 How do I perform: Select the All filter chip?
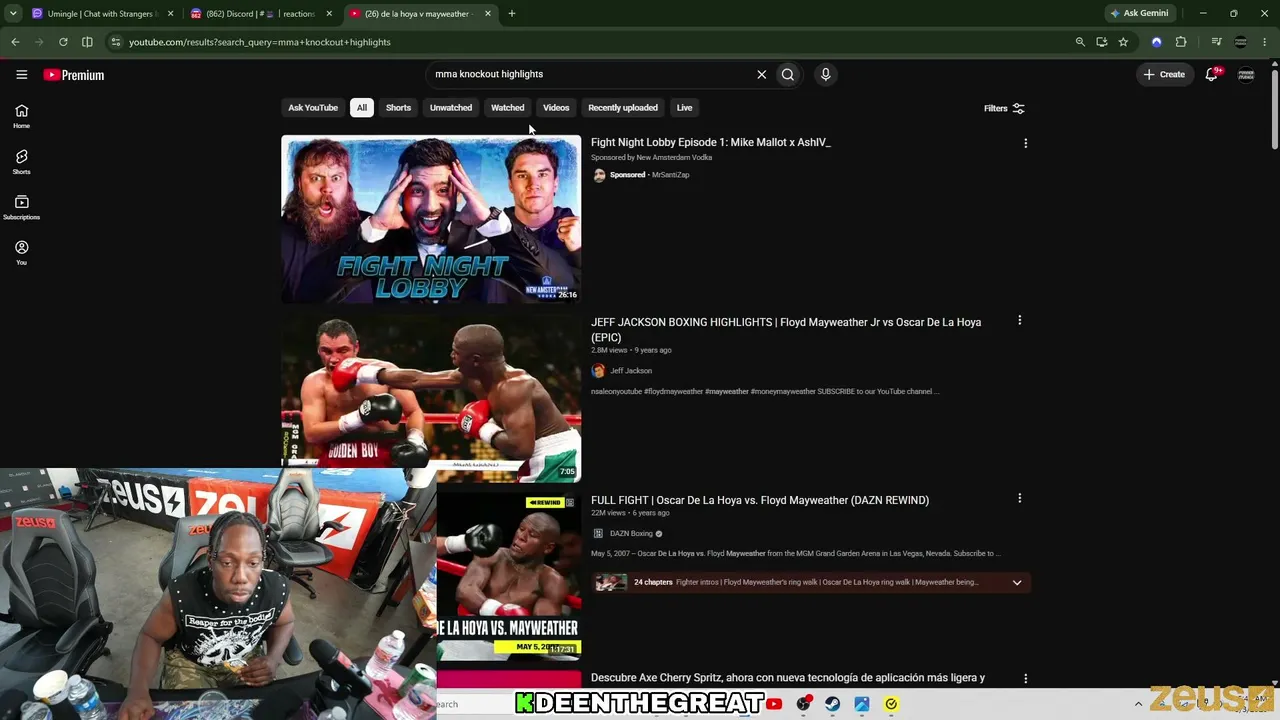point(362,108)
